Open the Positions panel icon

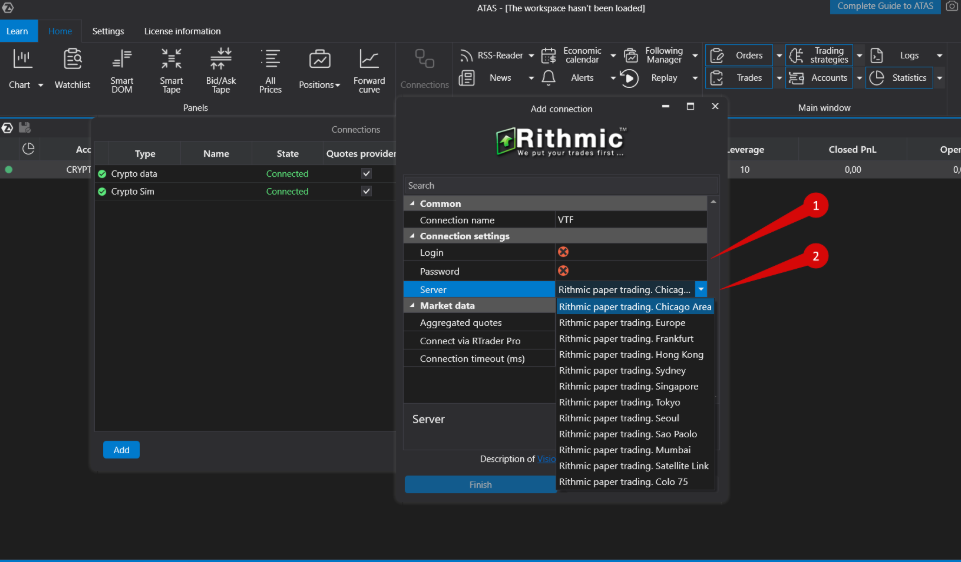[319, 60]
